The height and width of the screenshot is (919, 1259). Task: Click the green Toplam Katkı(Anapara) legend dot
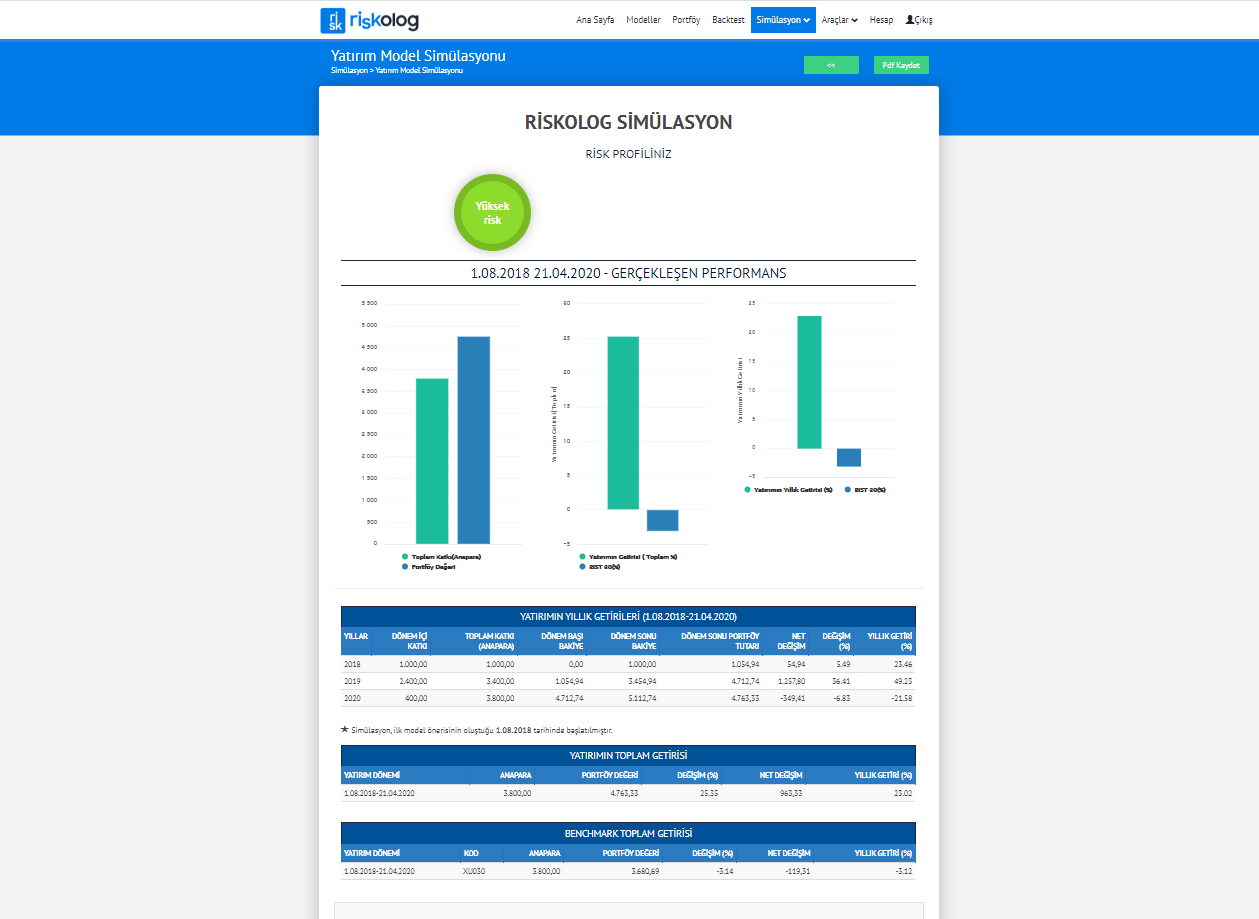coord(405,557)
